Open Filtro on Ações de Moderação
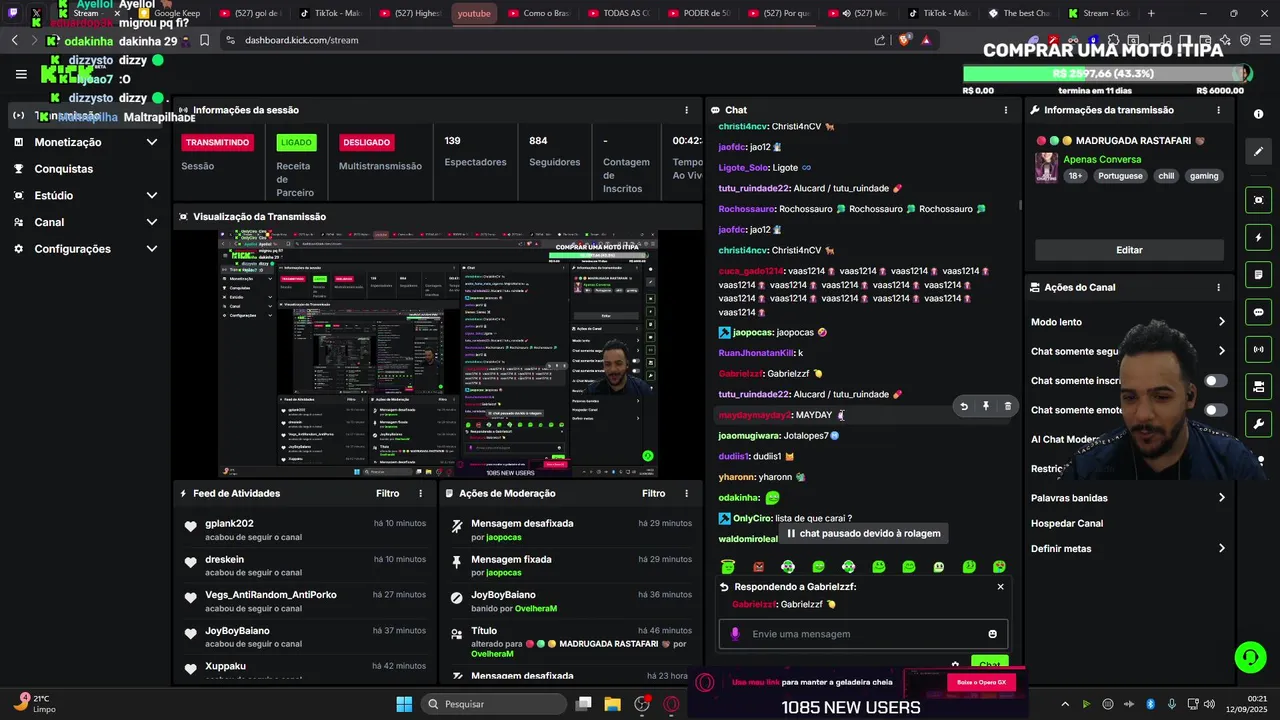The width and height of the screenshot is (1280, 720). tap(653, 493)
